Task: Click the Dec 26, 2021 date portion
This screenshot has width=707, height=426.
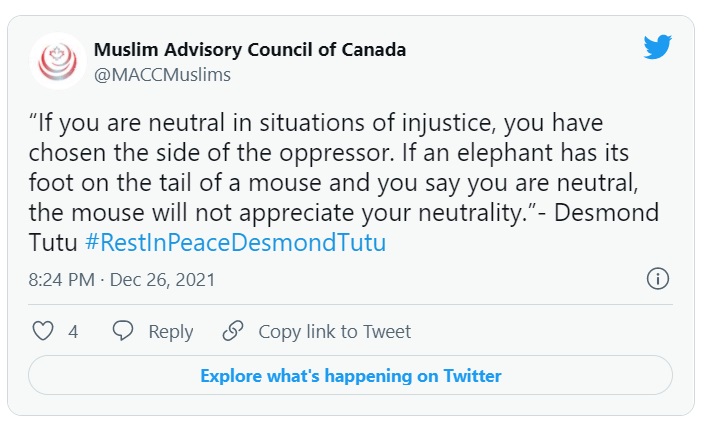Action: [163, 280]
